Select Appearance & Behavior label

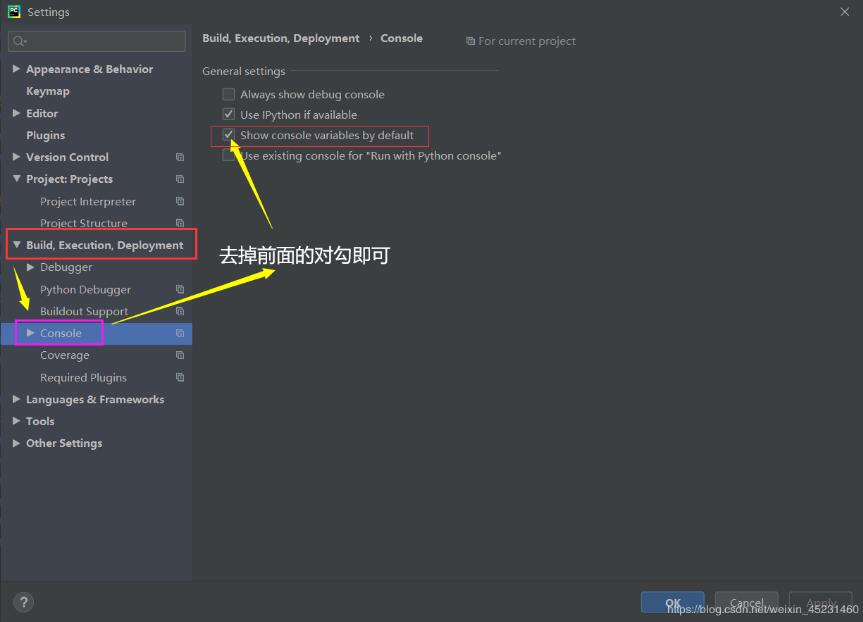pos(89,69)
